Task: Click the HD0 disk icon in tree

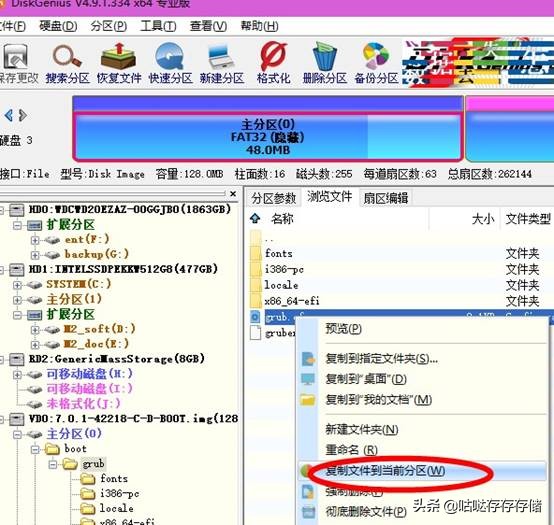Action: (16, 210)
